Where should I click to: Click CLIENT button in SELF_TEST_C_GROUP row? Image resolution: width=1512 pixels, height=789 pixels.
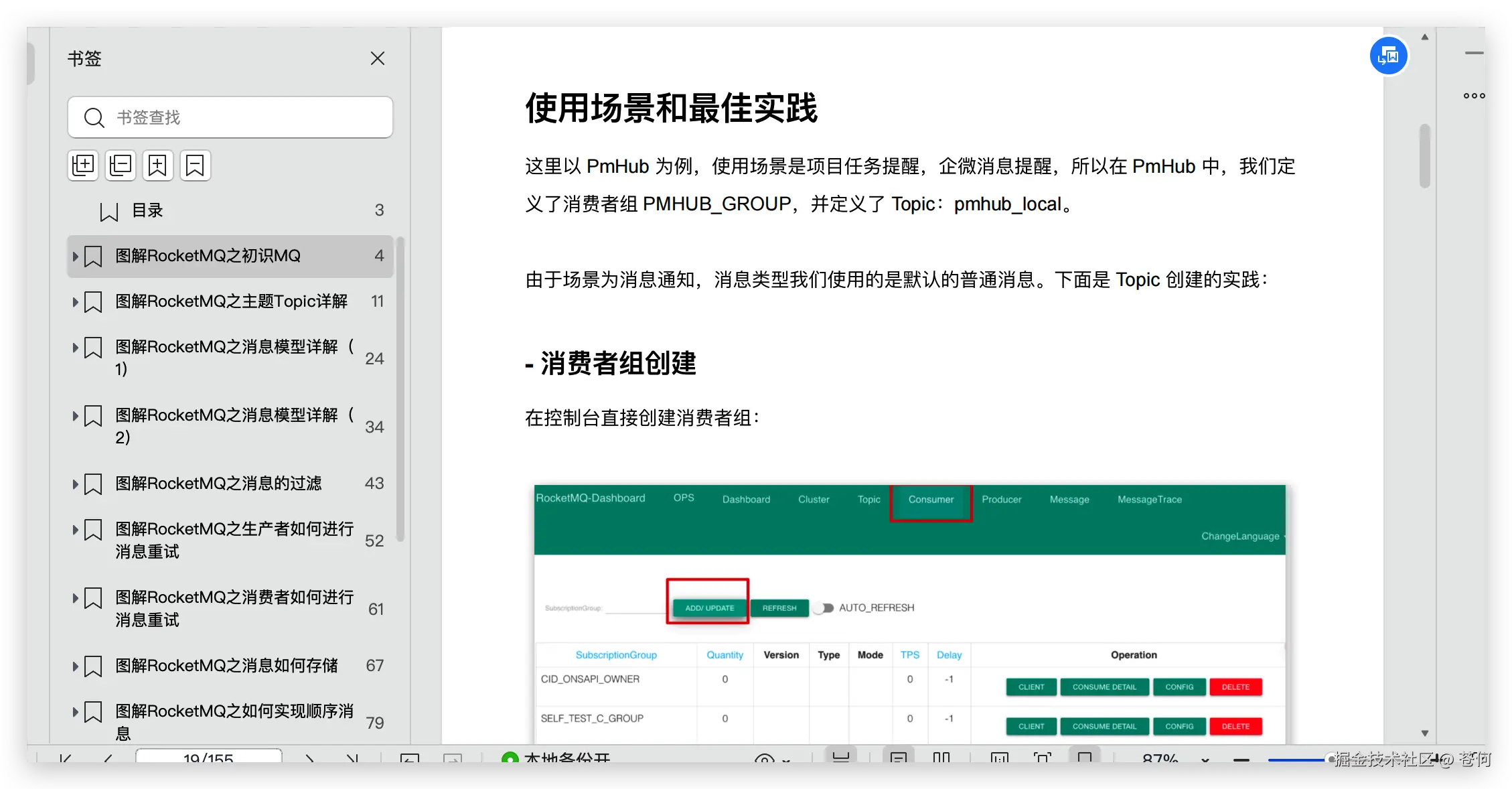click(1031, 727)
